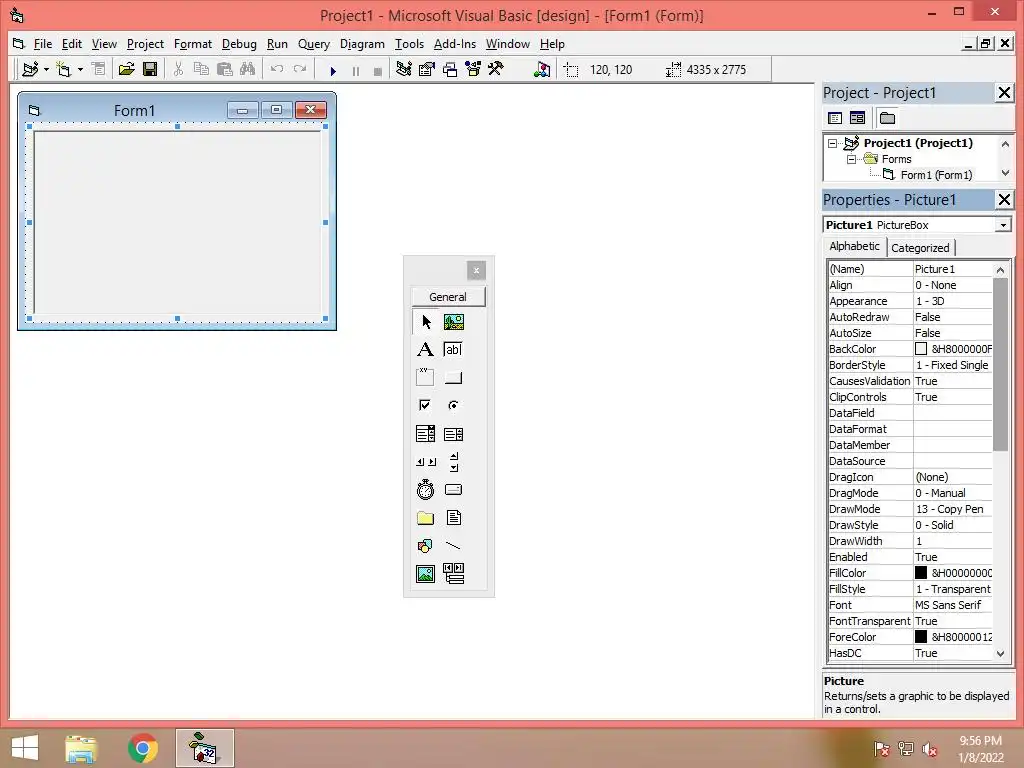
Task: Close the Properties - Picture1 panel
Action: [1004, 200]
